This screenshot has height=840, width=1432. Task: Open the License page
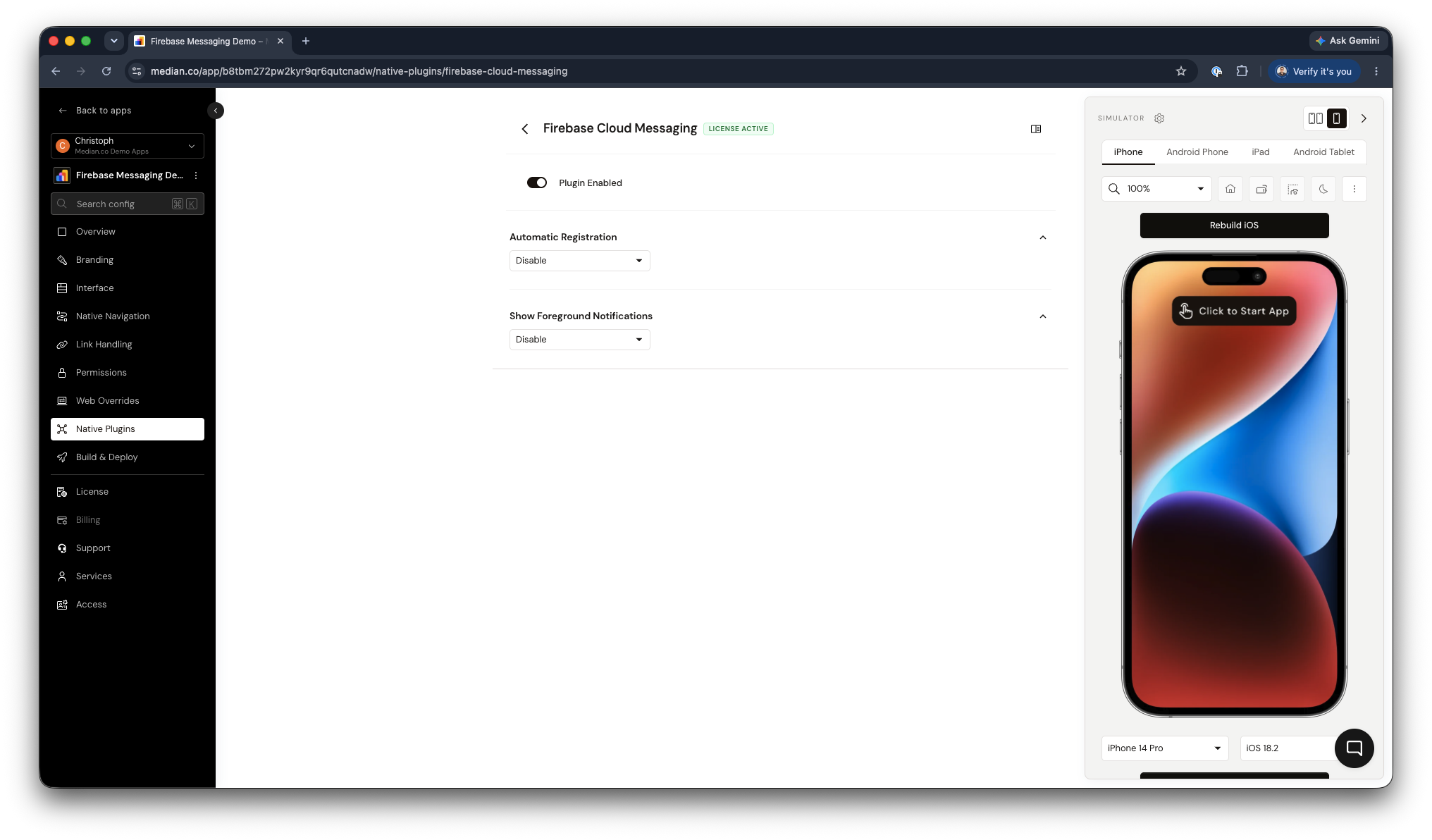pos(128,492)
